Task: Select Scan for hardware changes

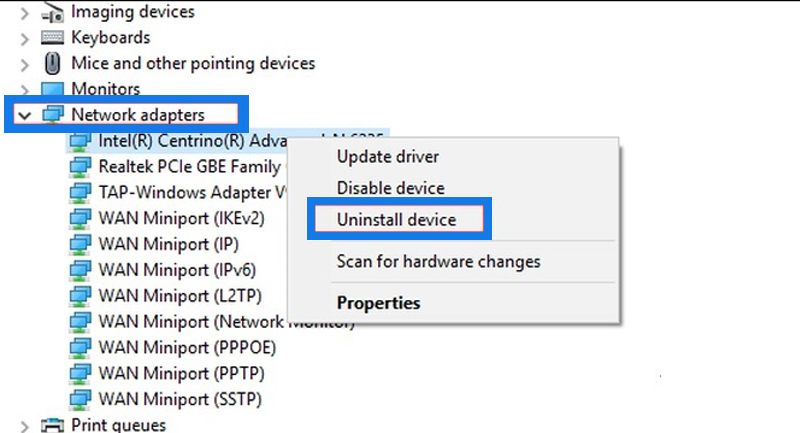Action: (x=438, y=261)
